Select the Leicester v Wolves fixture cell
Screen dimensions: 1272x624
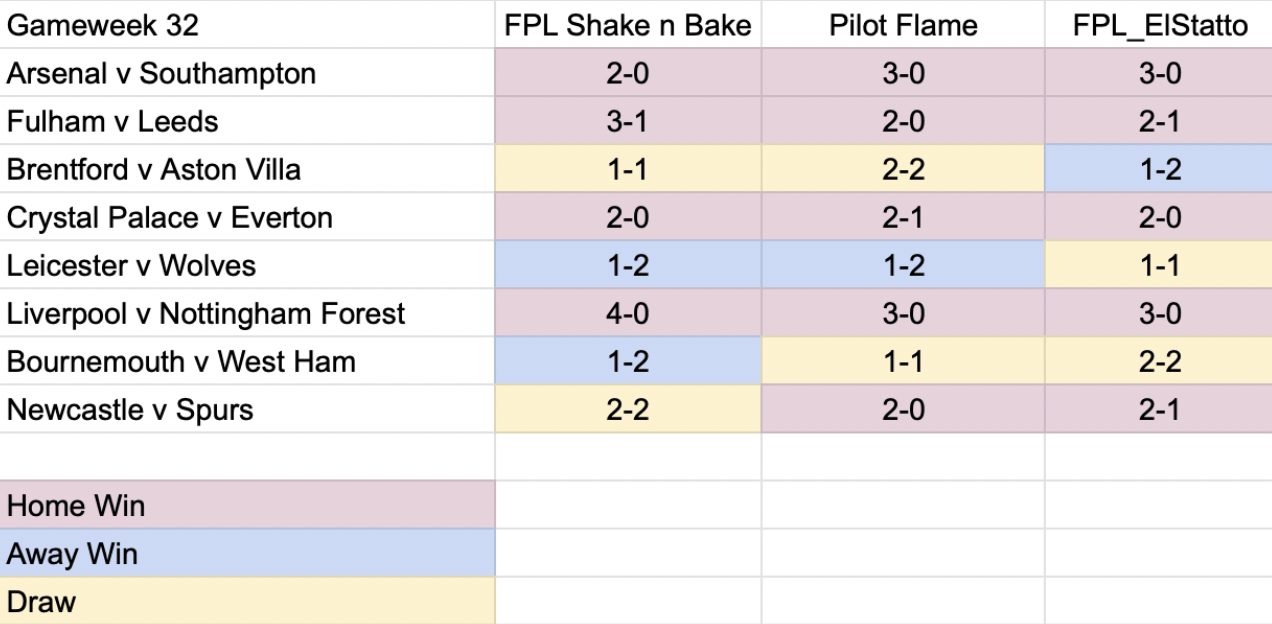coord(247,265)
